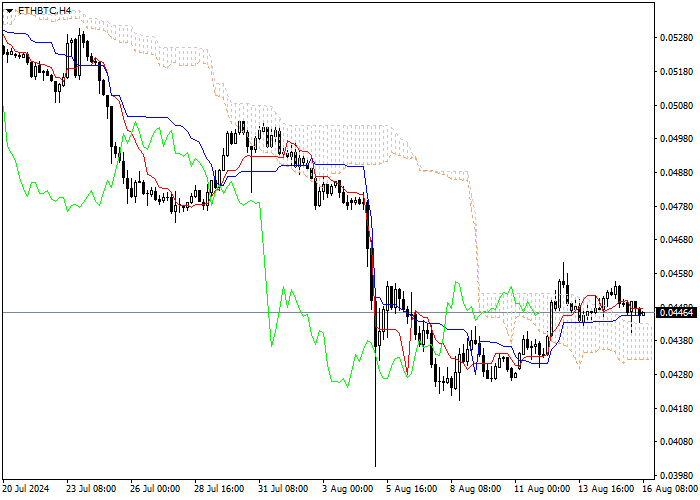This screenshot has width=700, height=500.
Task: Click the 0.05280 price axis label
Action: [676, 38]
